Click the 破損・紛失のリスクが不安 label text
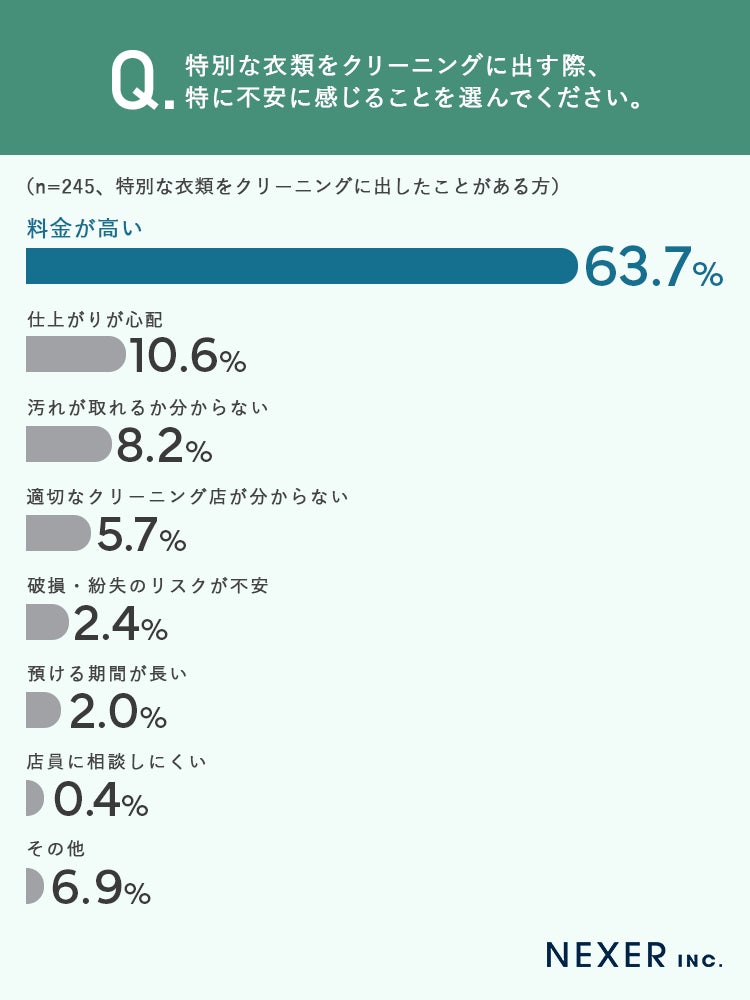 147,586
